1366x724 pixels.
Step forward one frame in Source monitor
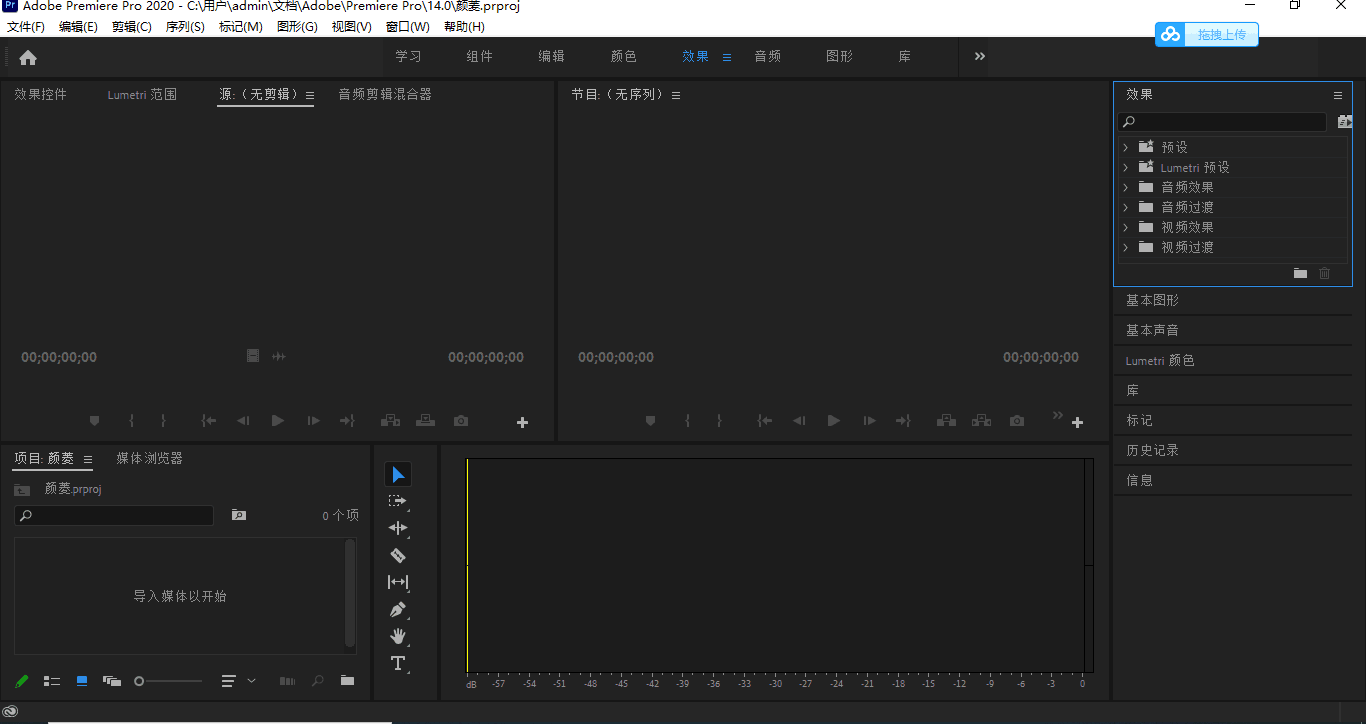pos(313,421)
